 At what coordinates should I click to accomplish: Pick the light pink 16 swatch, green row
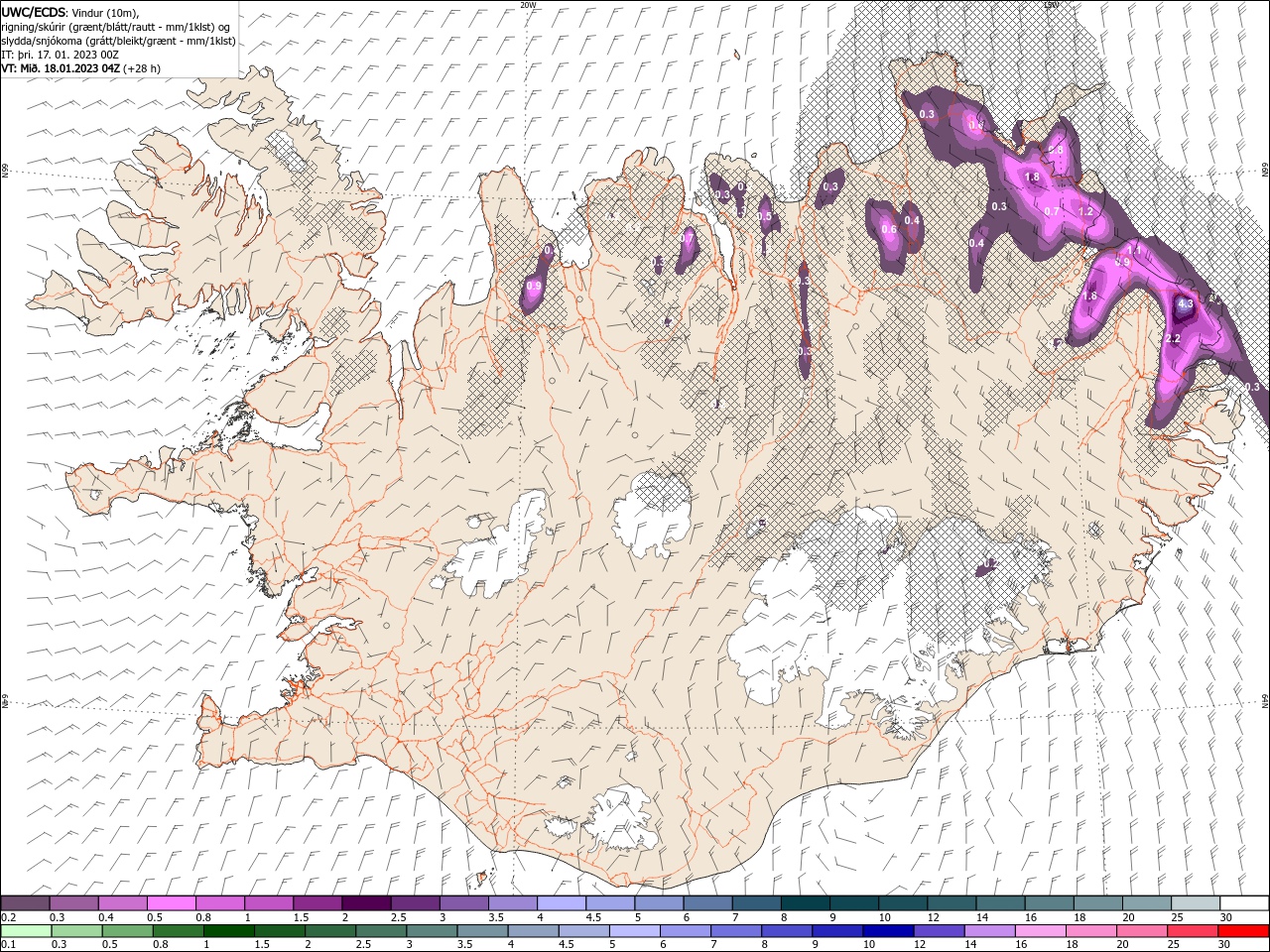[x=1040, y=931]
